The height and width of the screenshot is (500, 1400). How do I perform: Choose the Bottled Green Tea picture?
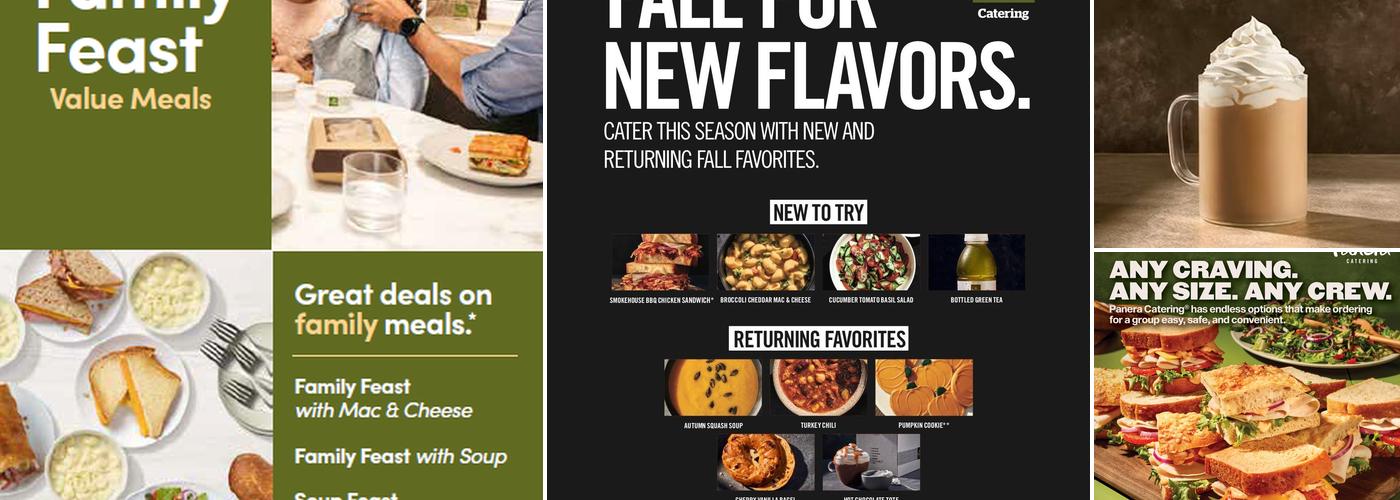point(977,262)
